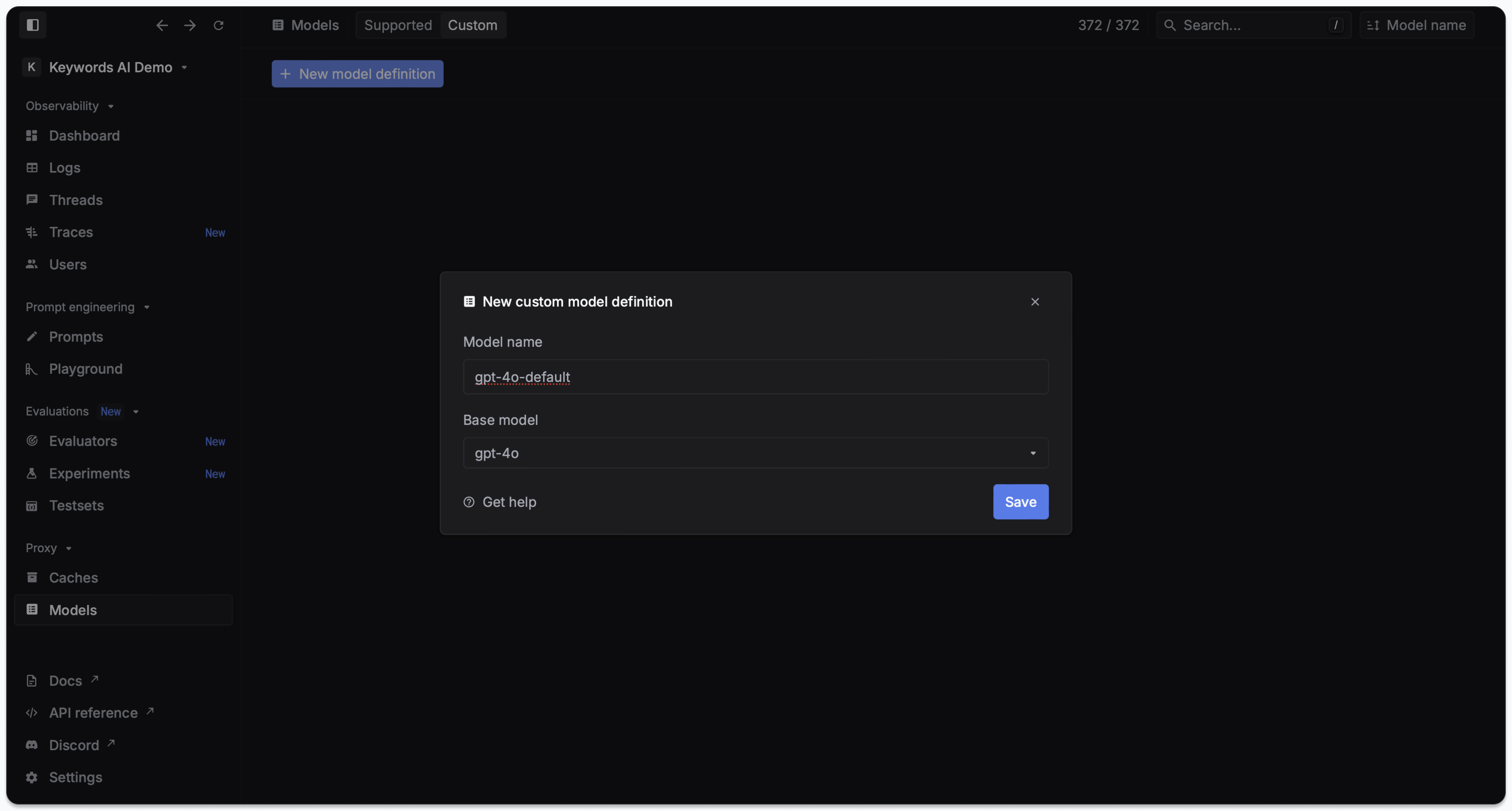Click the sort icon beside Model name
The image size is (1512, 811).
[x=1373, y=25]
